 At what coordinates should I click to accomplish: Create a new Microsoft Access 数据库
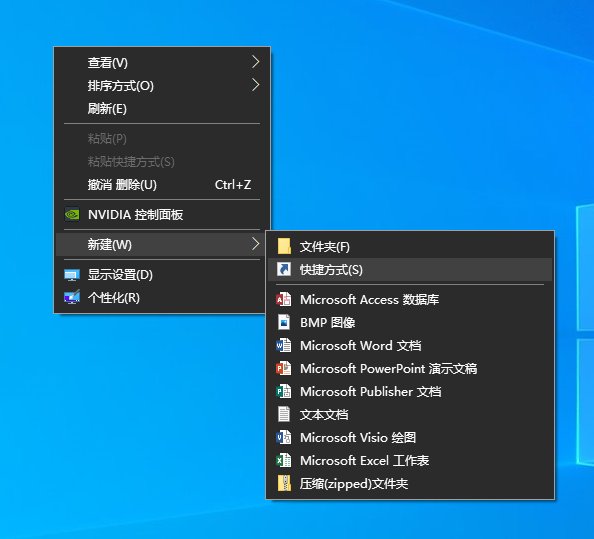(x=410, y=300)
